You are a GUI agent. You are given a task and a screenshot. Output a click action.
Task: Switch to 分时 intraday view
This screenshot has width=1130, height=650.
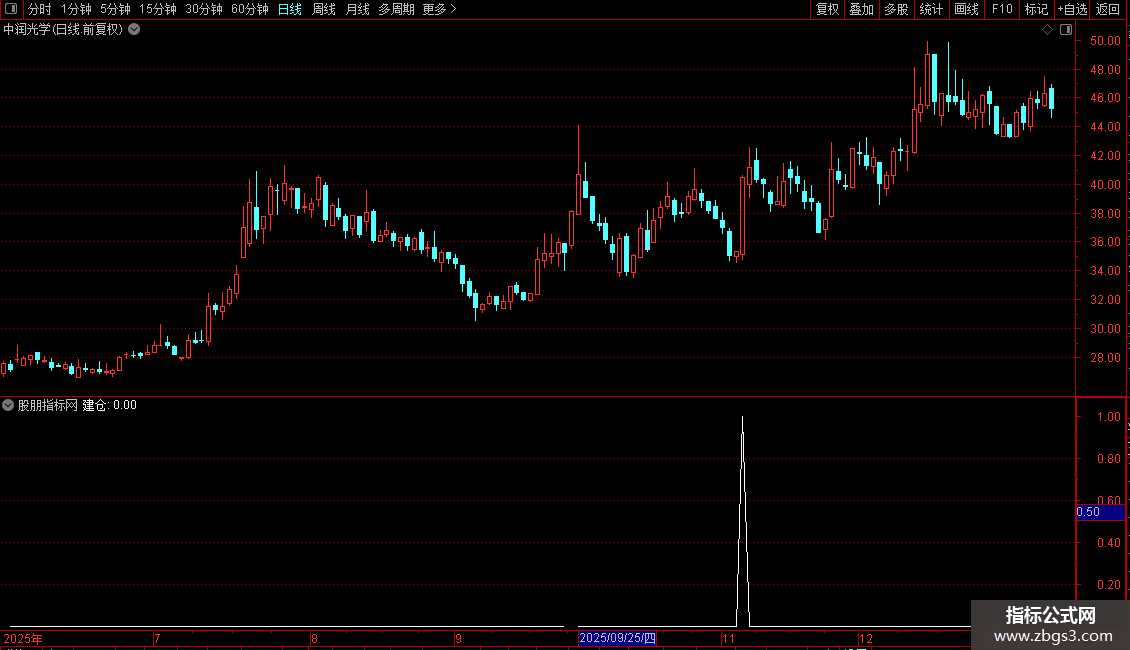pyautogui.click(x=40, y=9)
